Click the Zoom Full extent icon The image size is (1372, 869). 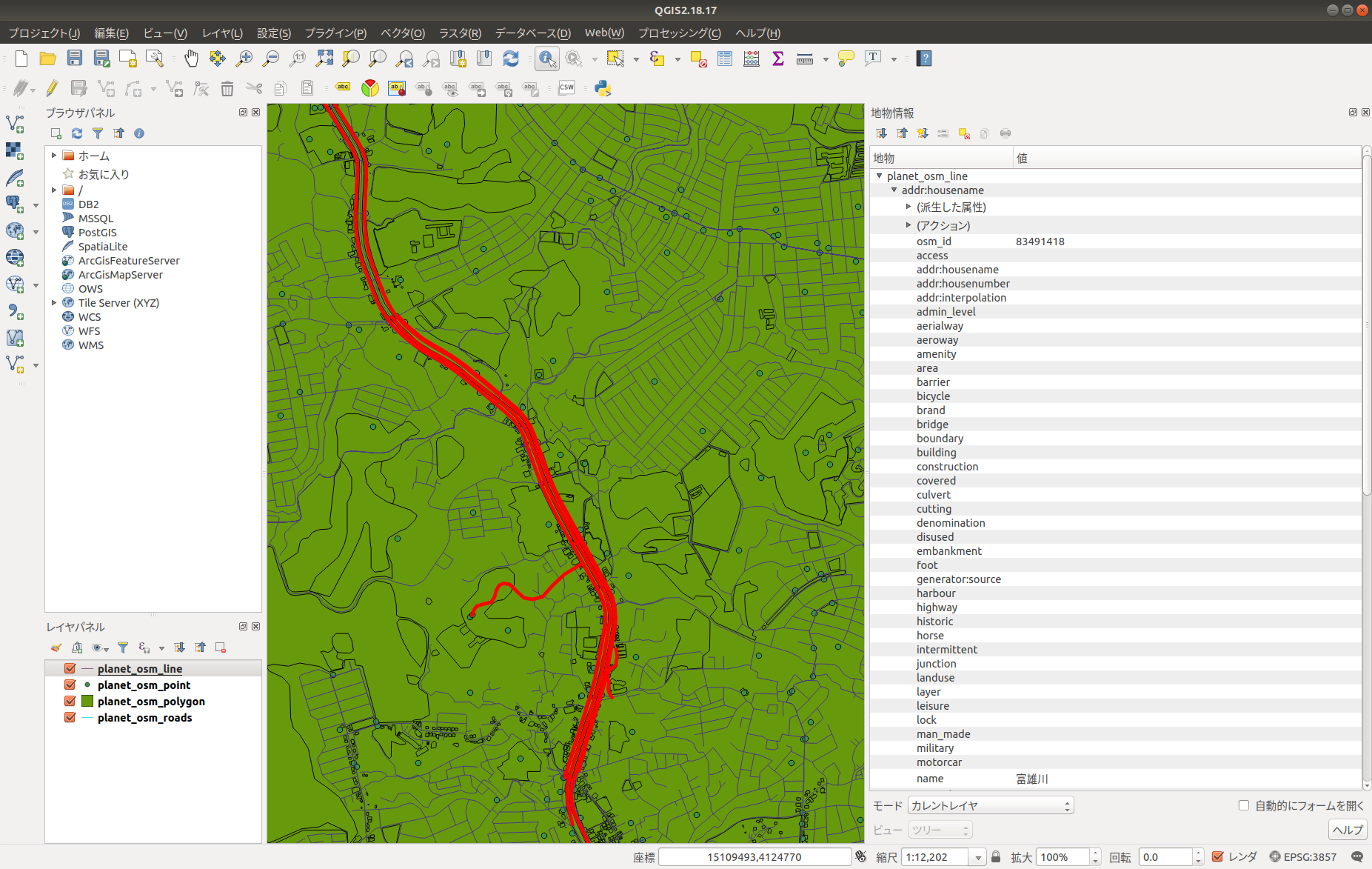(324, 59)
